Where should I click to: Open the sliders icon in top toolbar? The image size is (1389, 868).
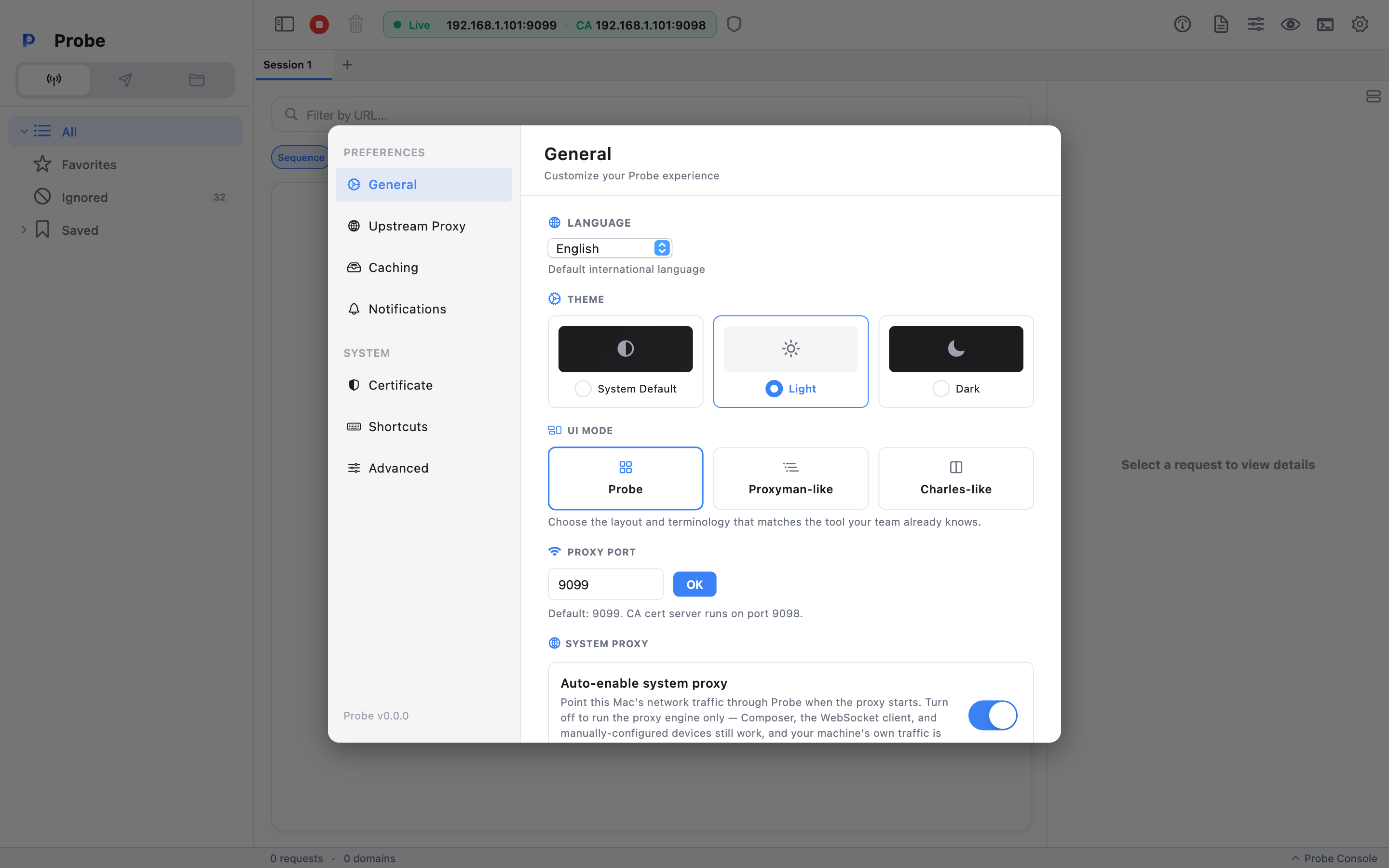pos(1256,24)
